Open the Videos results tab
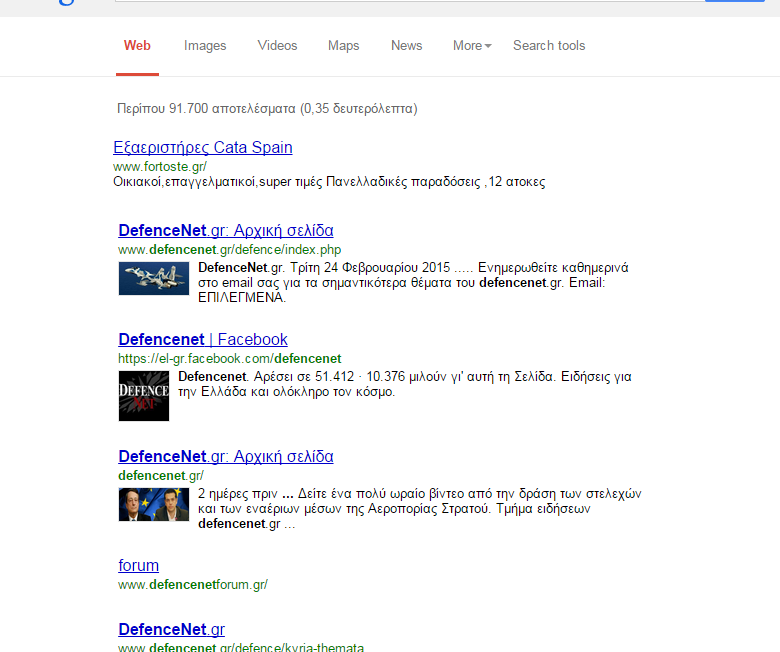The height and width of the screenshot is (652, 780). (277, 46)
